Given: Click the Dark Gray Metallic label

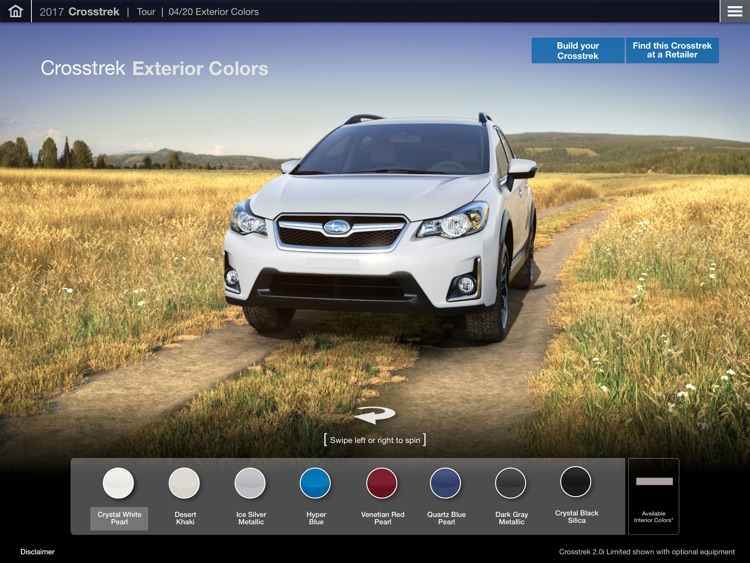Looking at the screenshot, I should pyautogui.click(x=511, y=518).
